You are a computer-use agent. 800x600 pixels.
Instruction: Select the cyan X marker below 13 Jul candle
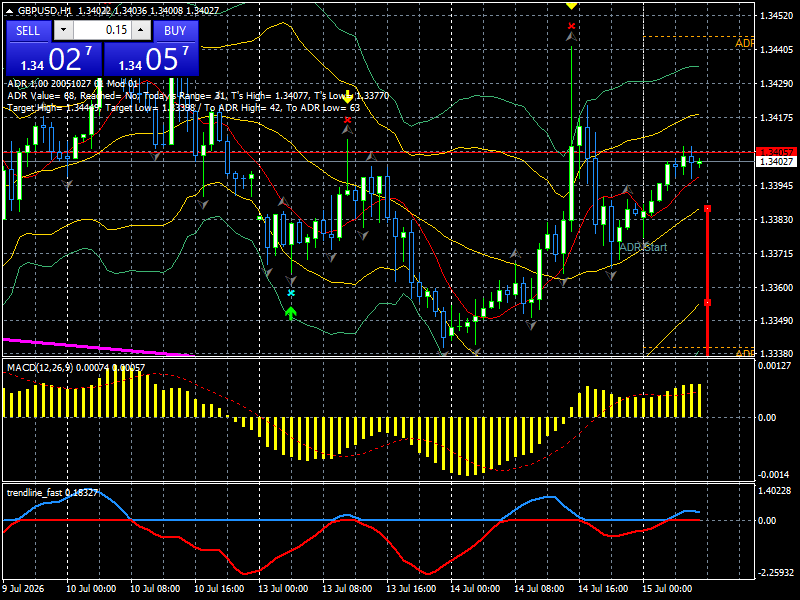(x=291, y=293)
